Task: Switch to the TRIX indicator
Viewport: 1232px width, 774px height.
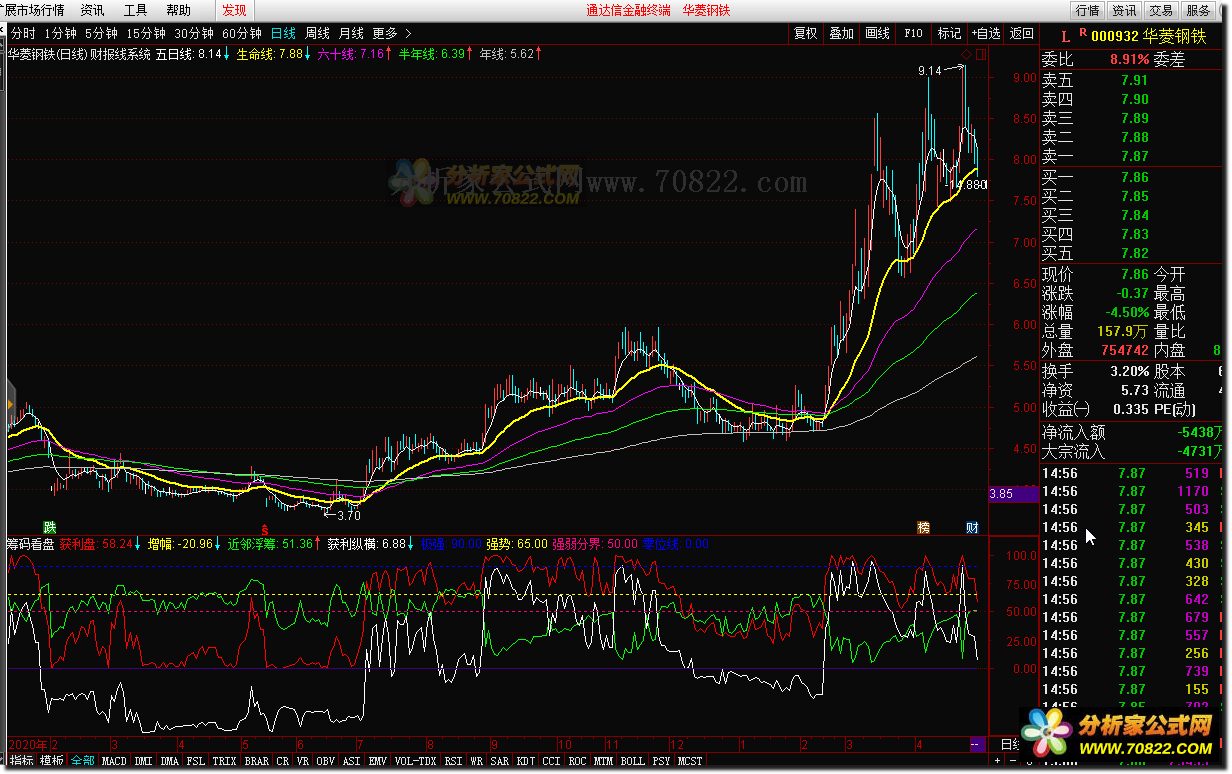Action: point(225,761)
